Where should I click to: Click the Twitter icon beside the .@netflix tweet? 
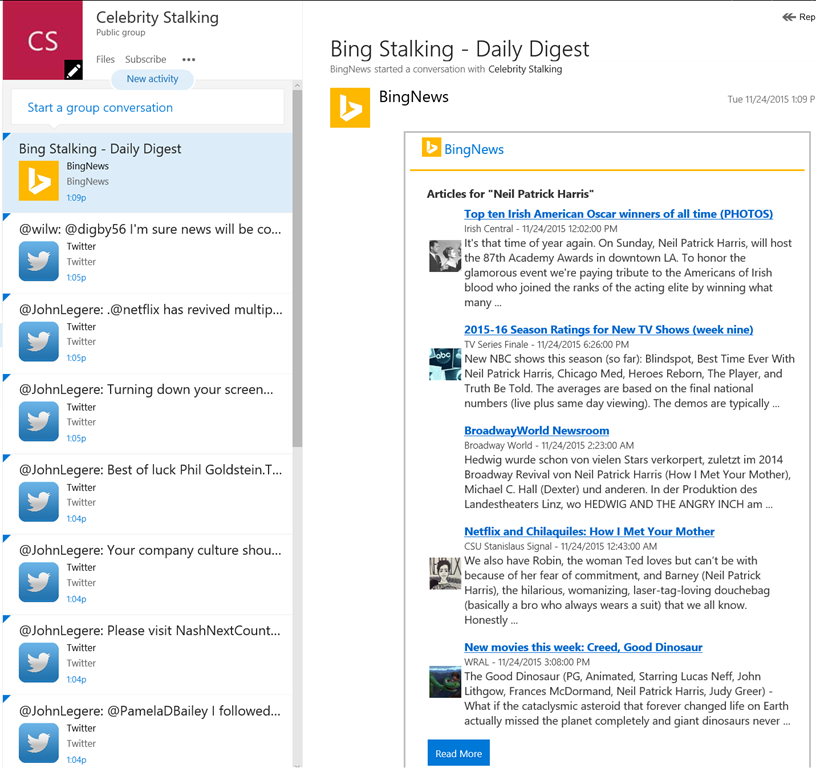[x=39, y=341]
